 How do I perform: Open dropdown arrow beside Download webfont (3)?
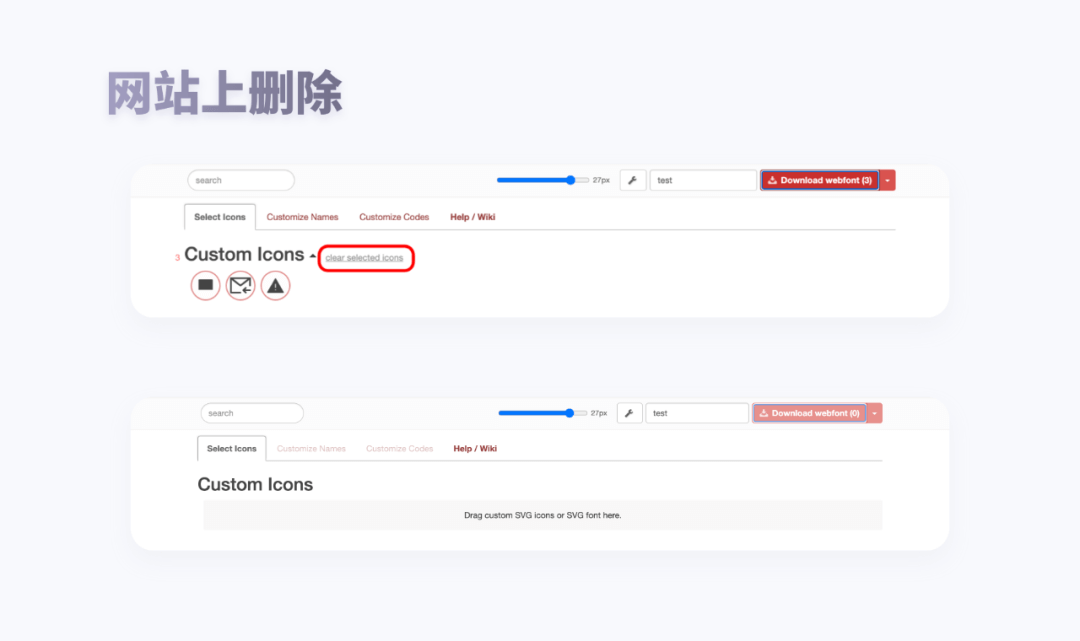click(888, 180)
